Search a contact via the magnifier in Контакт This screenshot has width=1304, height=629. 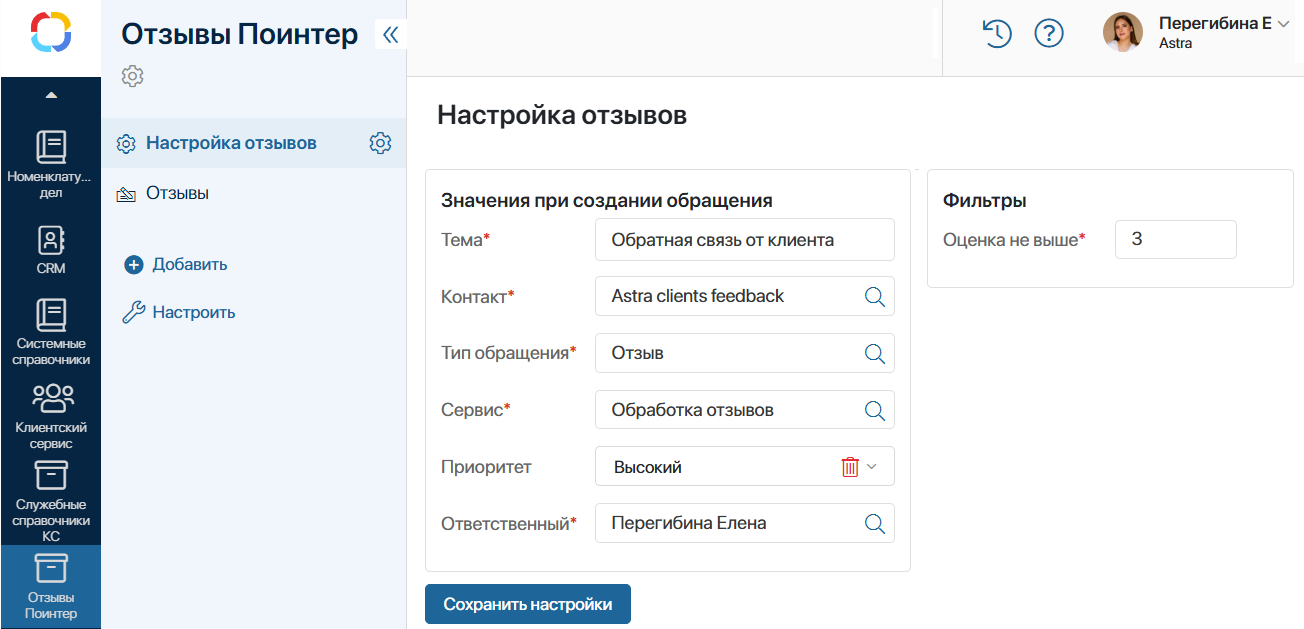coord(875,296)
